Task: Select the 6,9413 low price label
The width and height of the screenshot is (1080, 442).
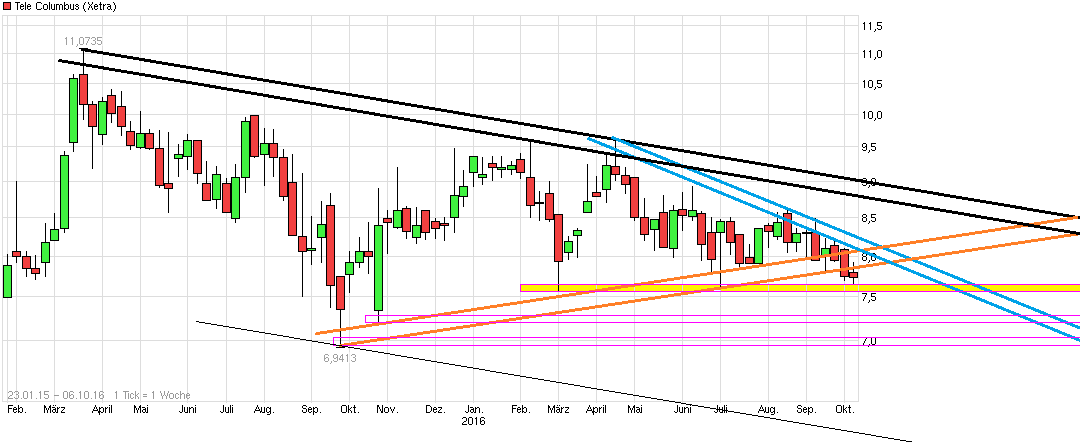Action: tap(340, 357)
